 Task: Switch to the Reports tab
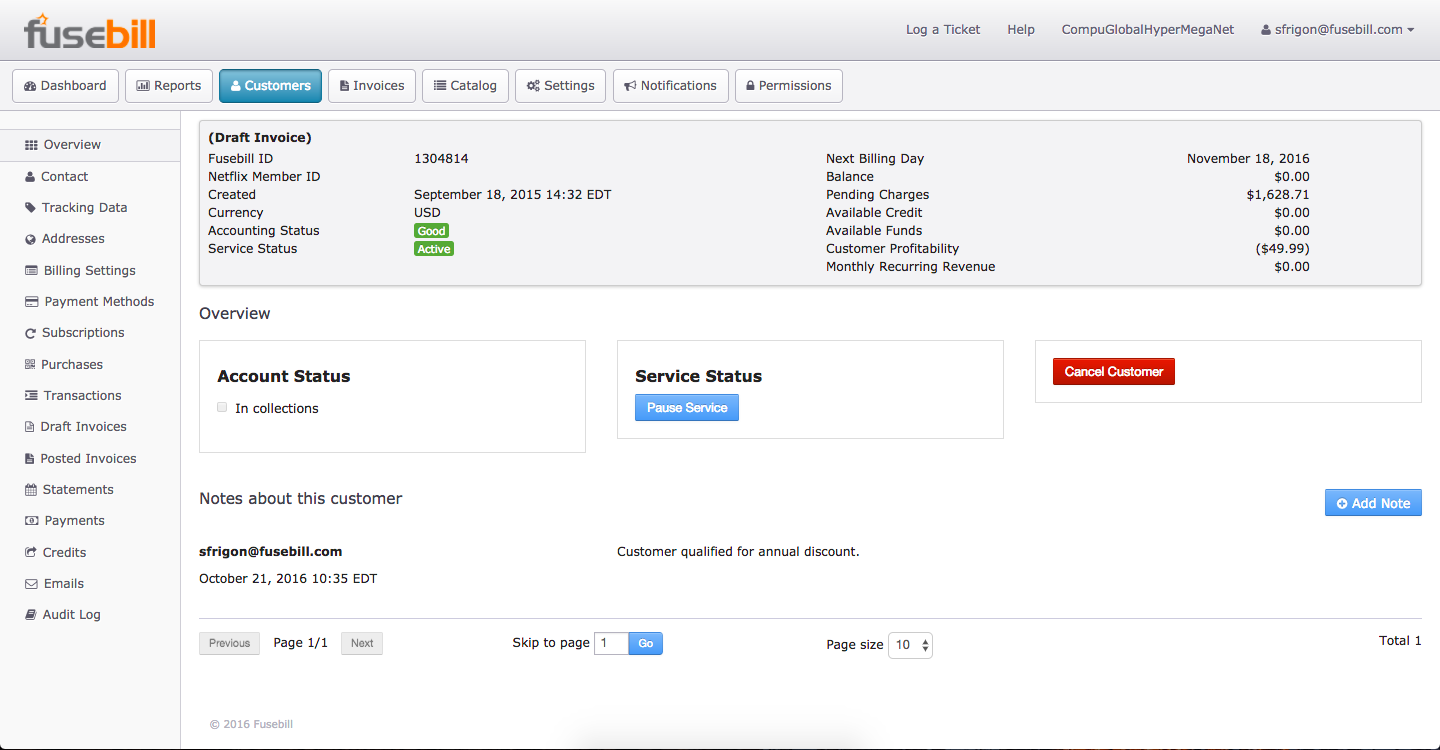coord(169,86)
